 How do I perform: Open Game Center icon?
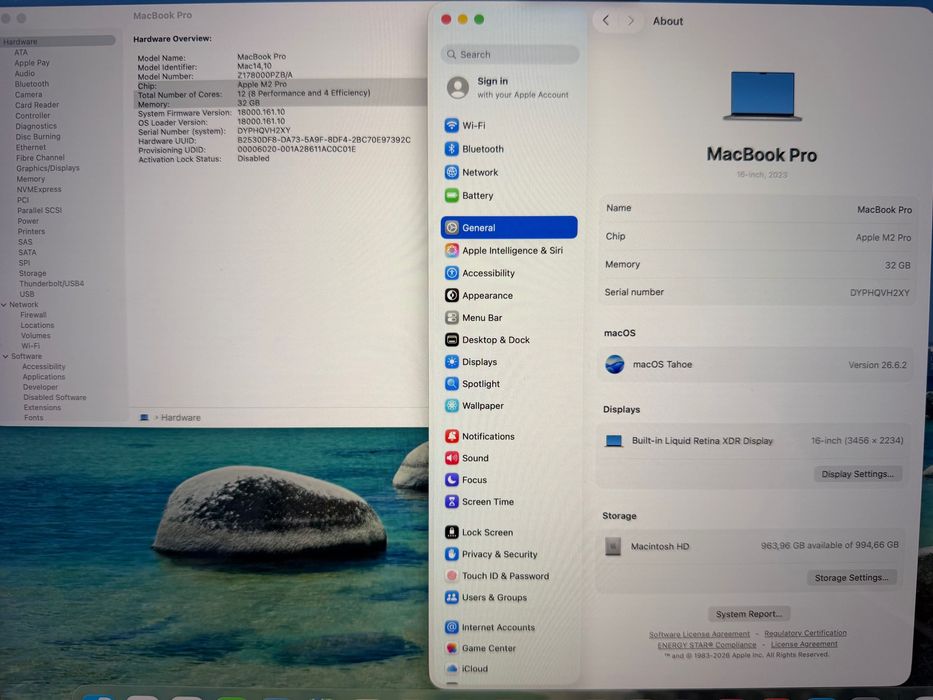(452, 648)
